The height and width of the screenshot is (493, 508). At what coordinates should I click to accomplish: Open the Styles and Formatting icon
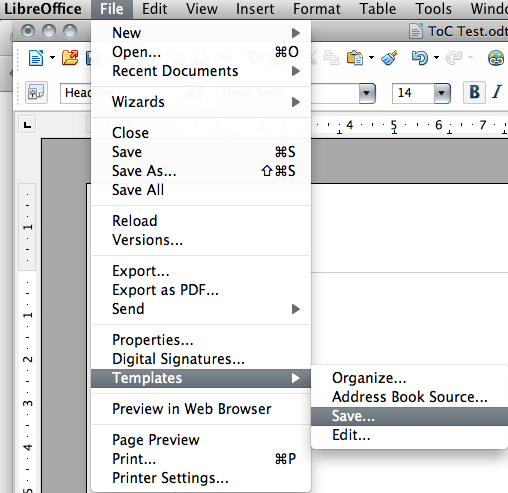(x=36, y=92)
